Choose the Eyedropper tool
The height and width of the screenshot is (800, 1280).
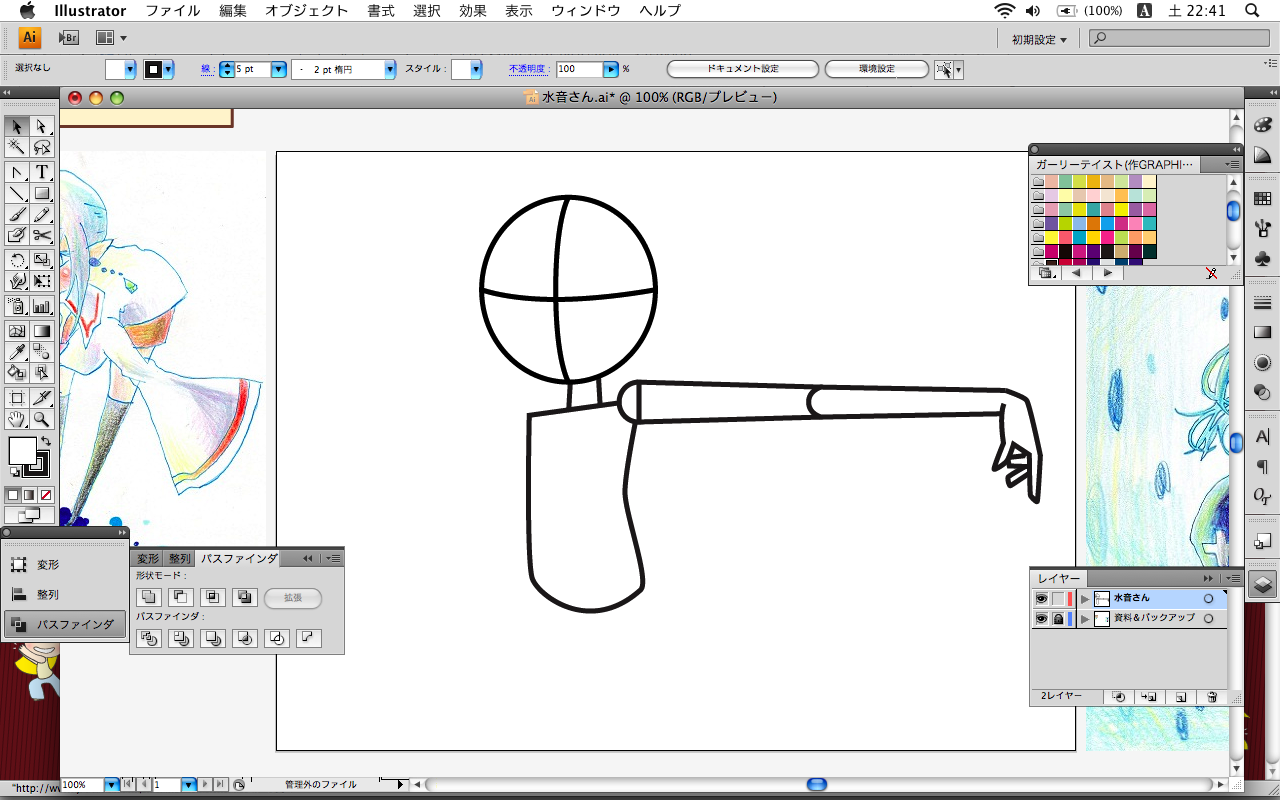pos(17,351)
